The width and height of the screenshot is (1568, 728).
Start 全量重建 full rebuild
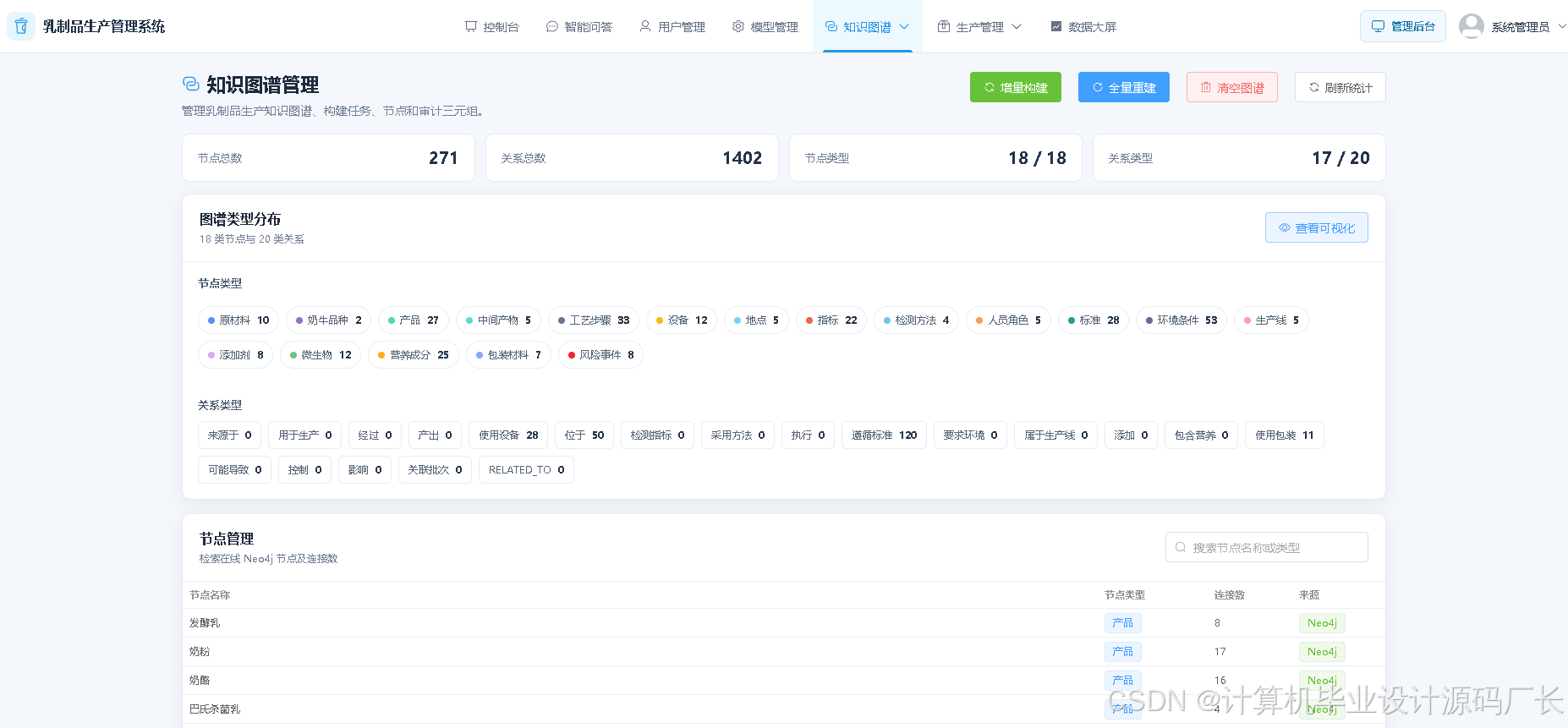point(1124,87)
